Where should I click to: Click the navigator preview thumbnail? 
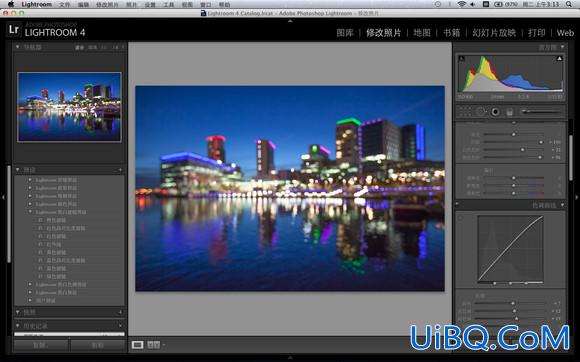pos(69,107)
